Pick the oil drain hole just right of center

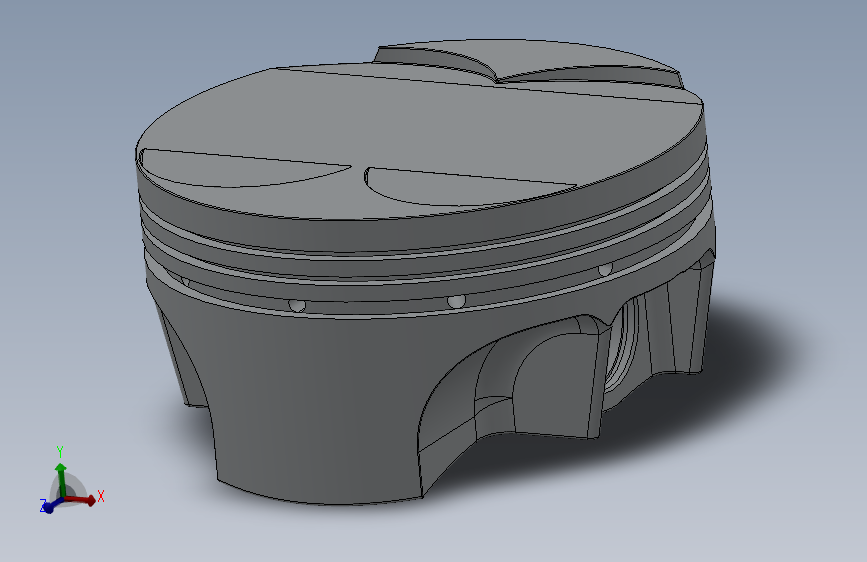(x=456, y=301)
